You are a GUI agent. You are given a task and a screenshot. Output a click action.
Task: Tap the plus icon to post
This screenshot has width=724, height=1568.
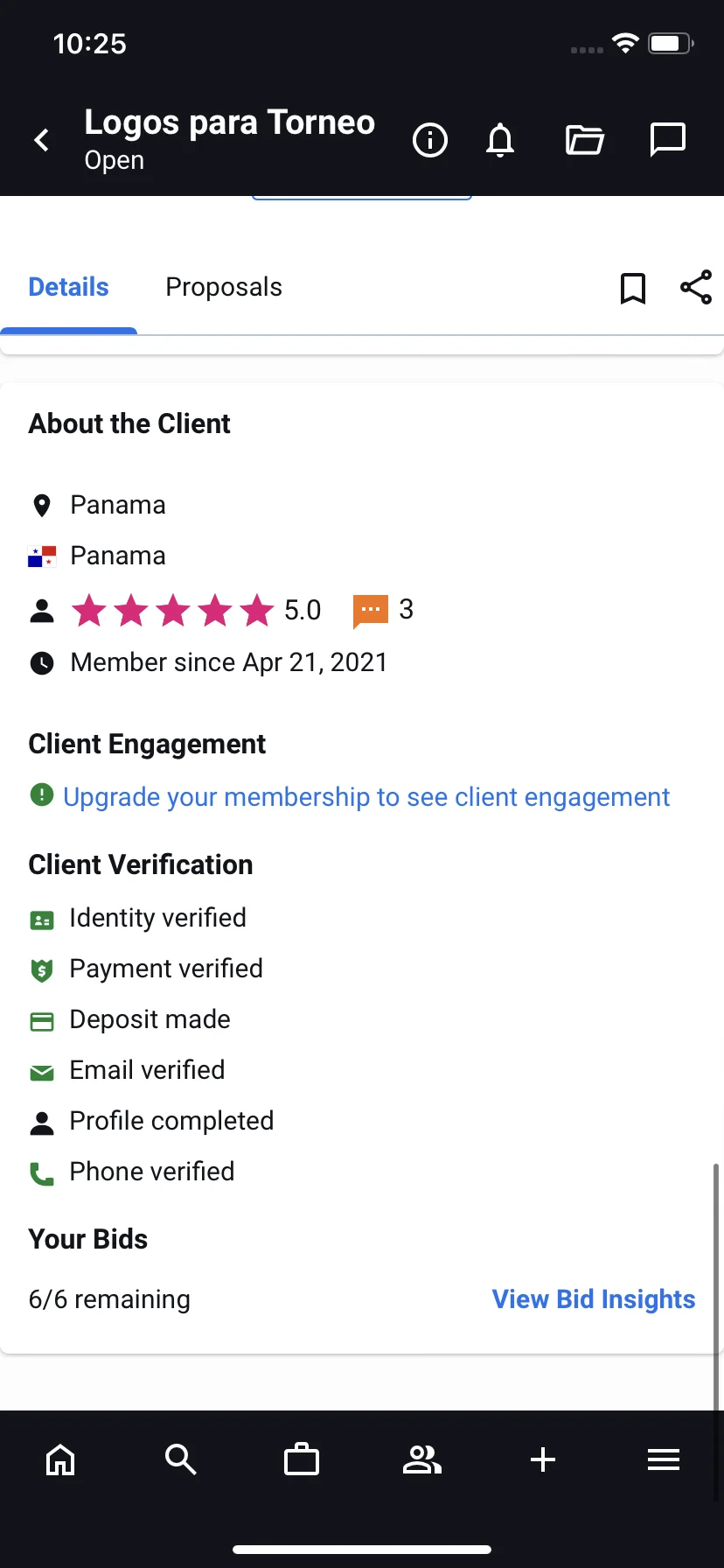(543, 1459)
